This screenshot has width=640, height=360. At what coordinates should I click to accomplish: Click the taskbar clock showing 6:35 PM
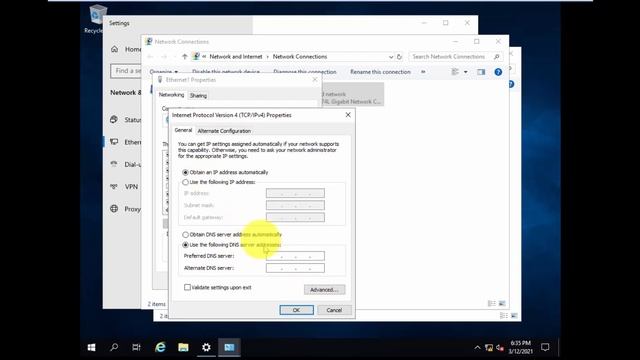click(520, 347)
